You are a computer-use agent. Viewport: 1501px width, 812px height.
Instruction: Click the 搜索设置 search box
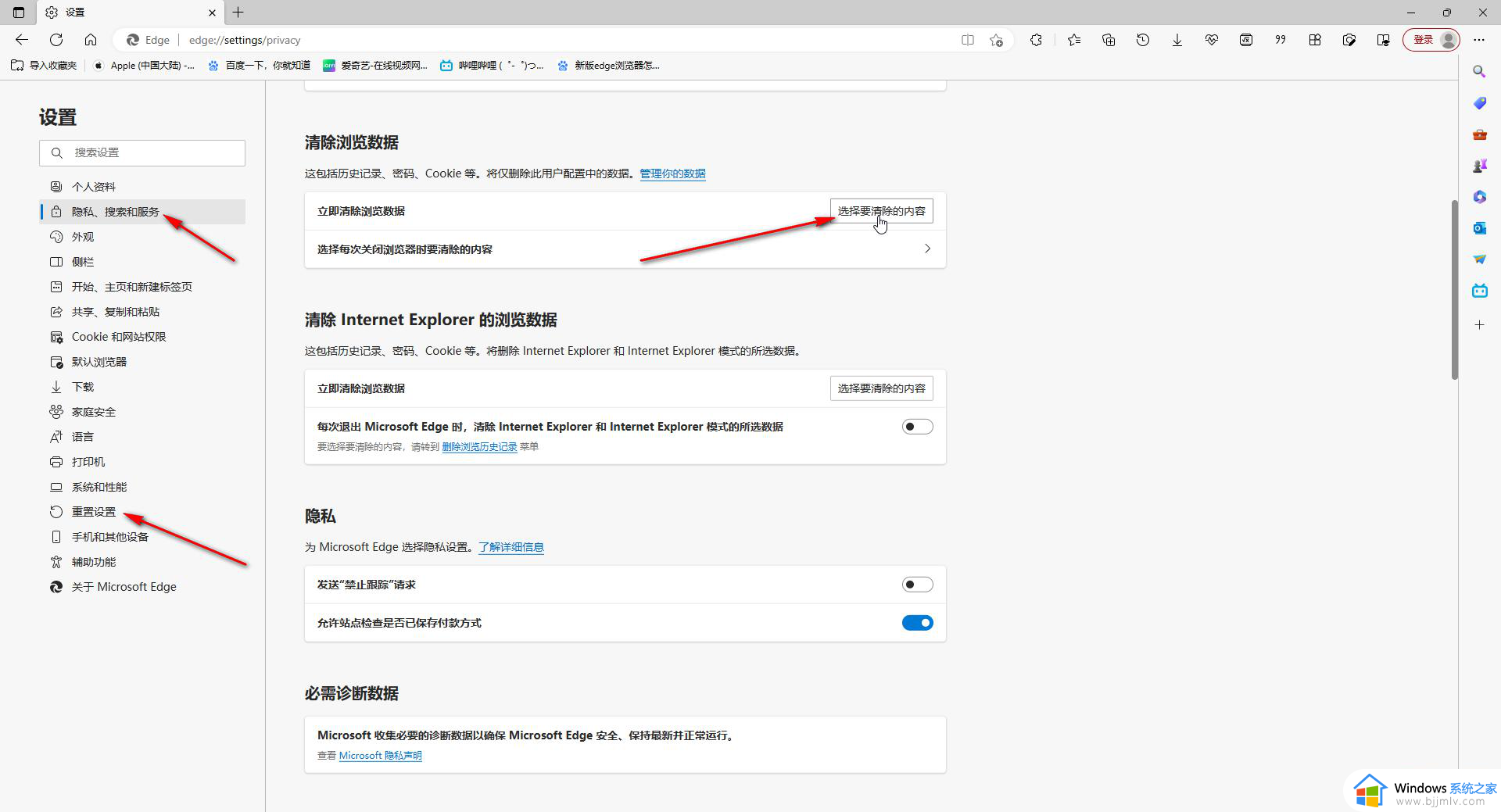[x=142, y=153]
